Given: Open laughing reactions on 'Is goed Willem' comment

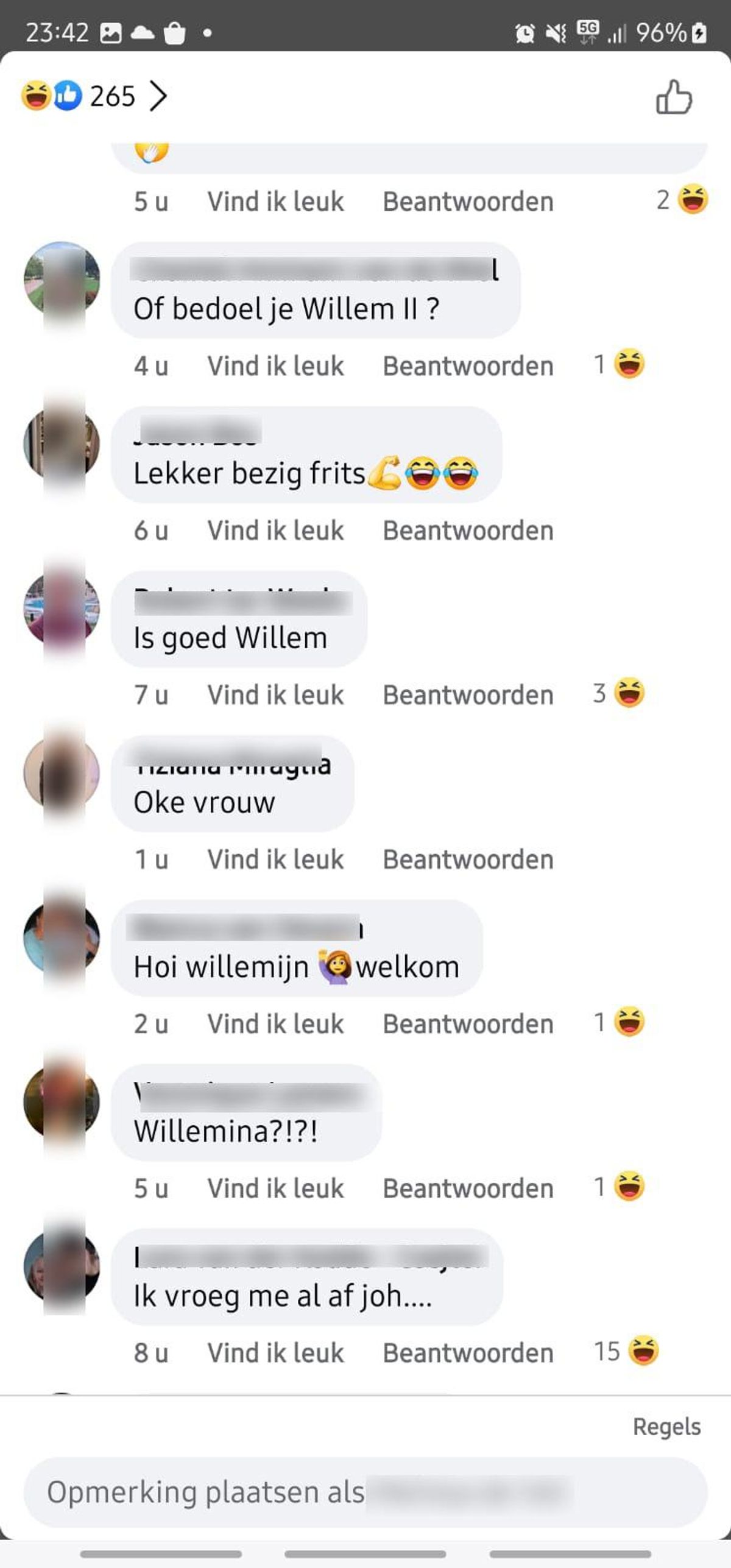Looking at the screenshot, I should (x=619, y=694).
